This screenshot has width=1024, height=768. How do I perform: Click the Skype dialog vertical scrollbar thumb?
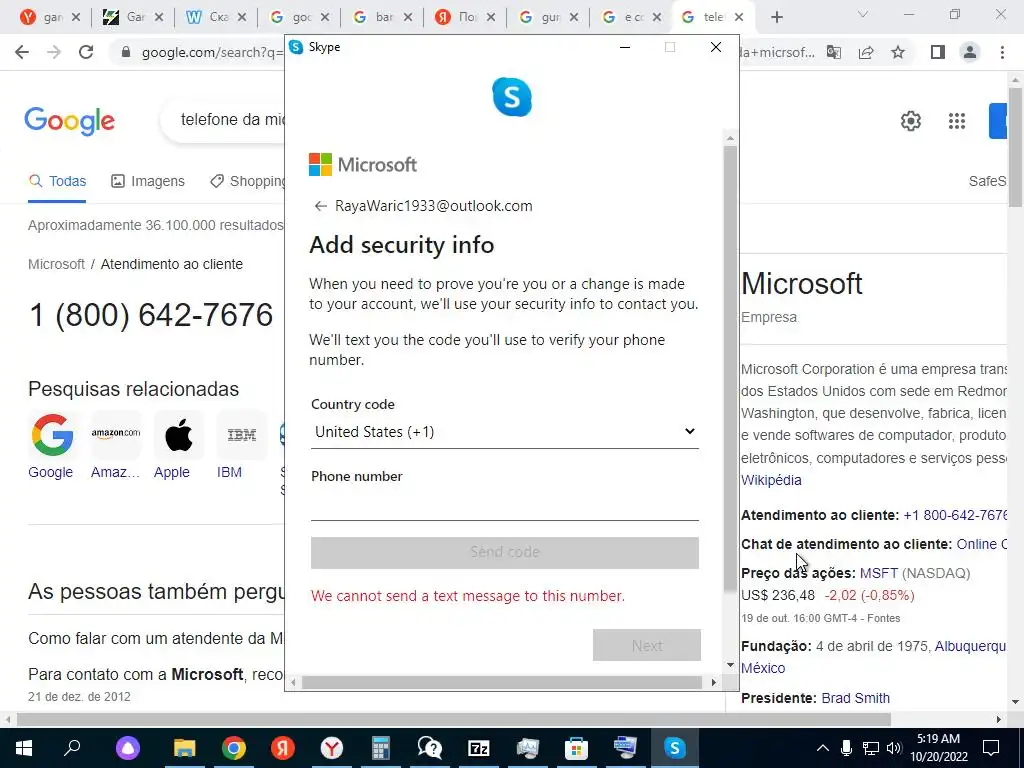pos(730,369)
